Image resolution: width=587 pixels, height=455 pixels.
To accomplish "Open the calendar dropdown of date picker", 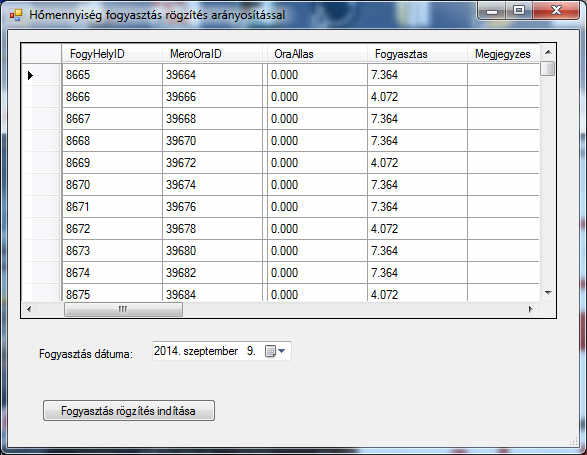I will click(276, 351).
